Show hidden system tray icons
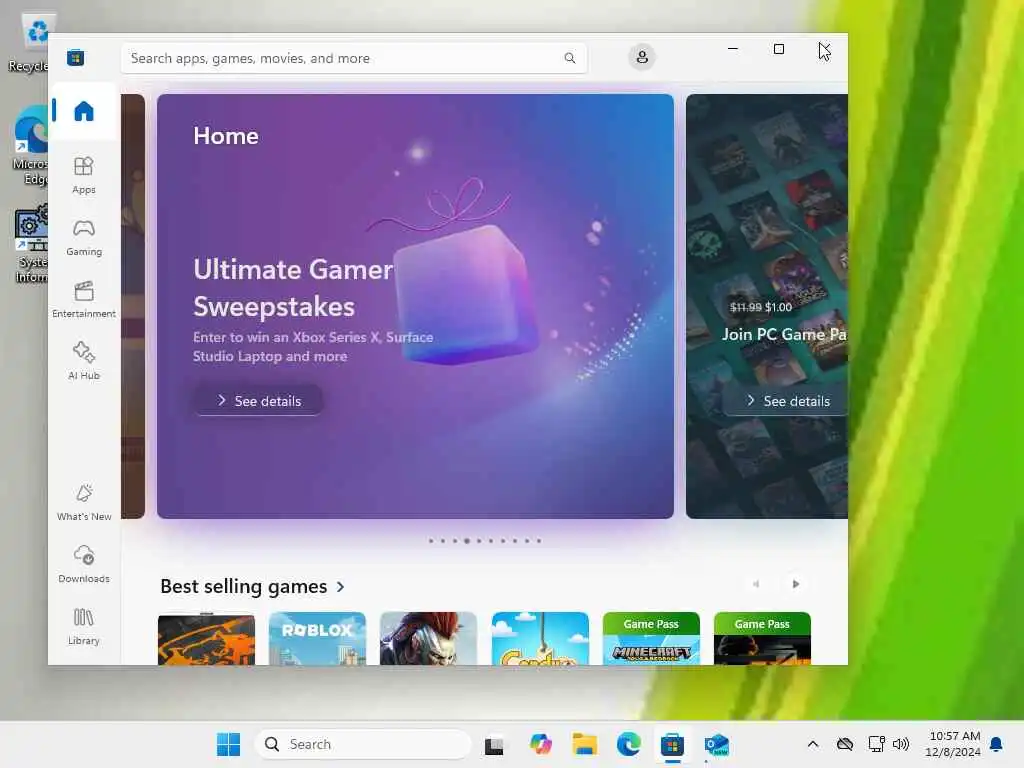 (x=812, y=744)
